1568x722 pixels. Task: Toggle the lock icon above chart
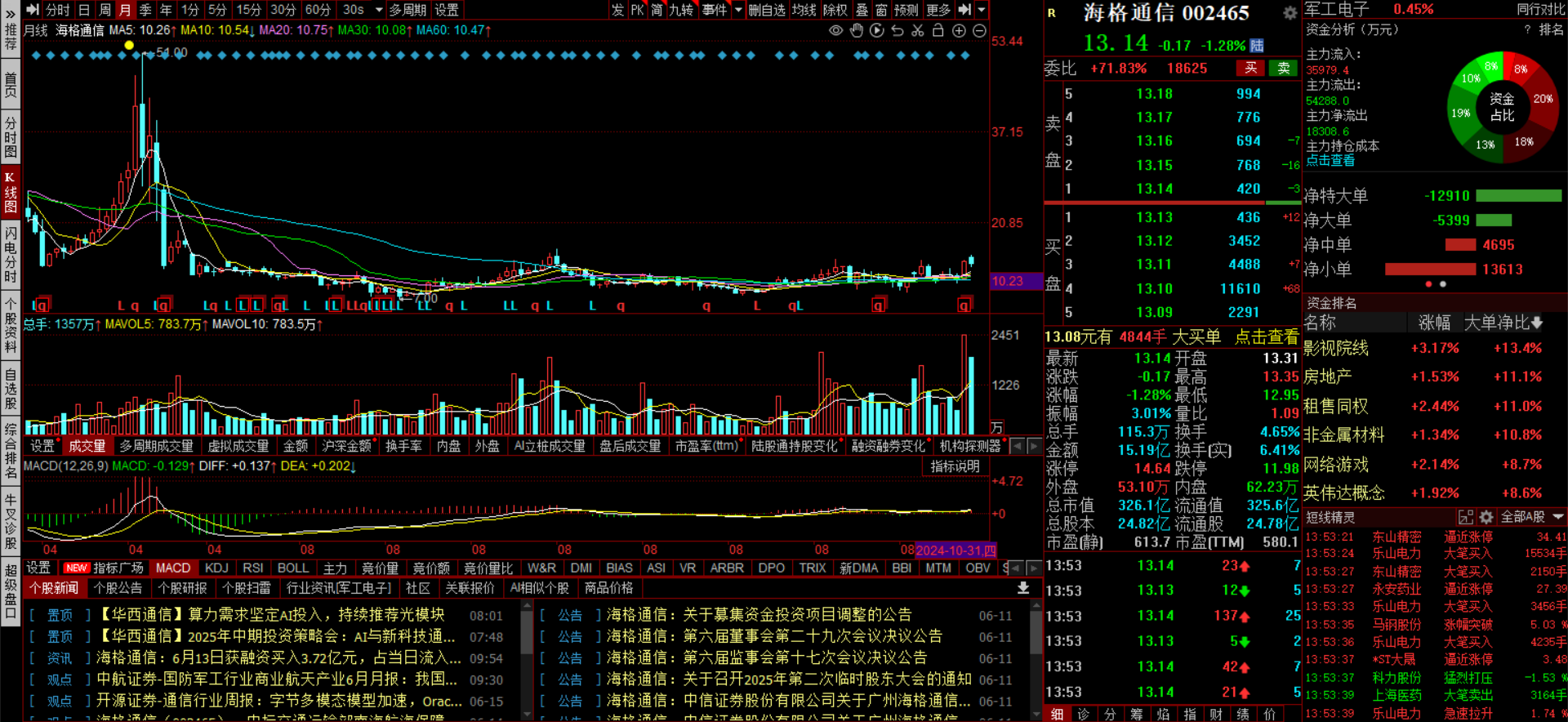point(938,30)
